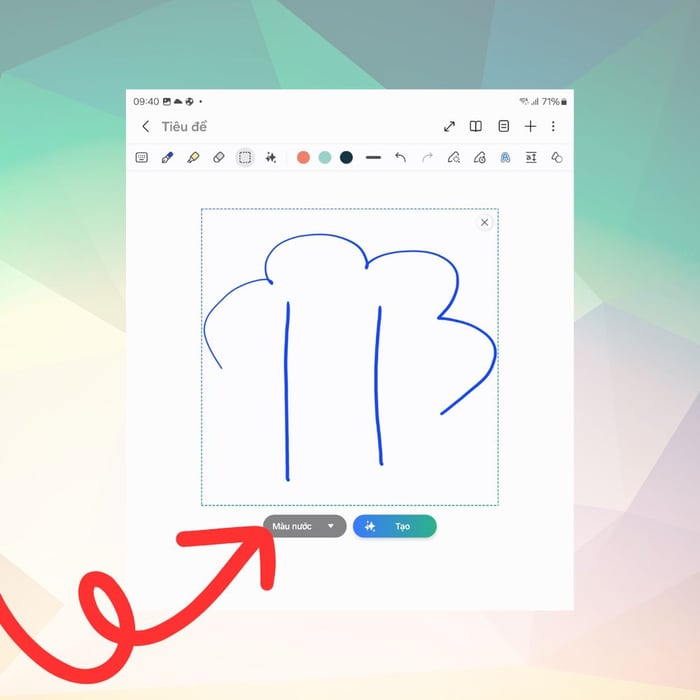Expand note to full screen
700x700 pixels.
[x=449, y=127]
